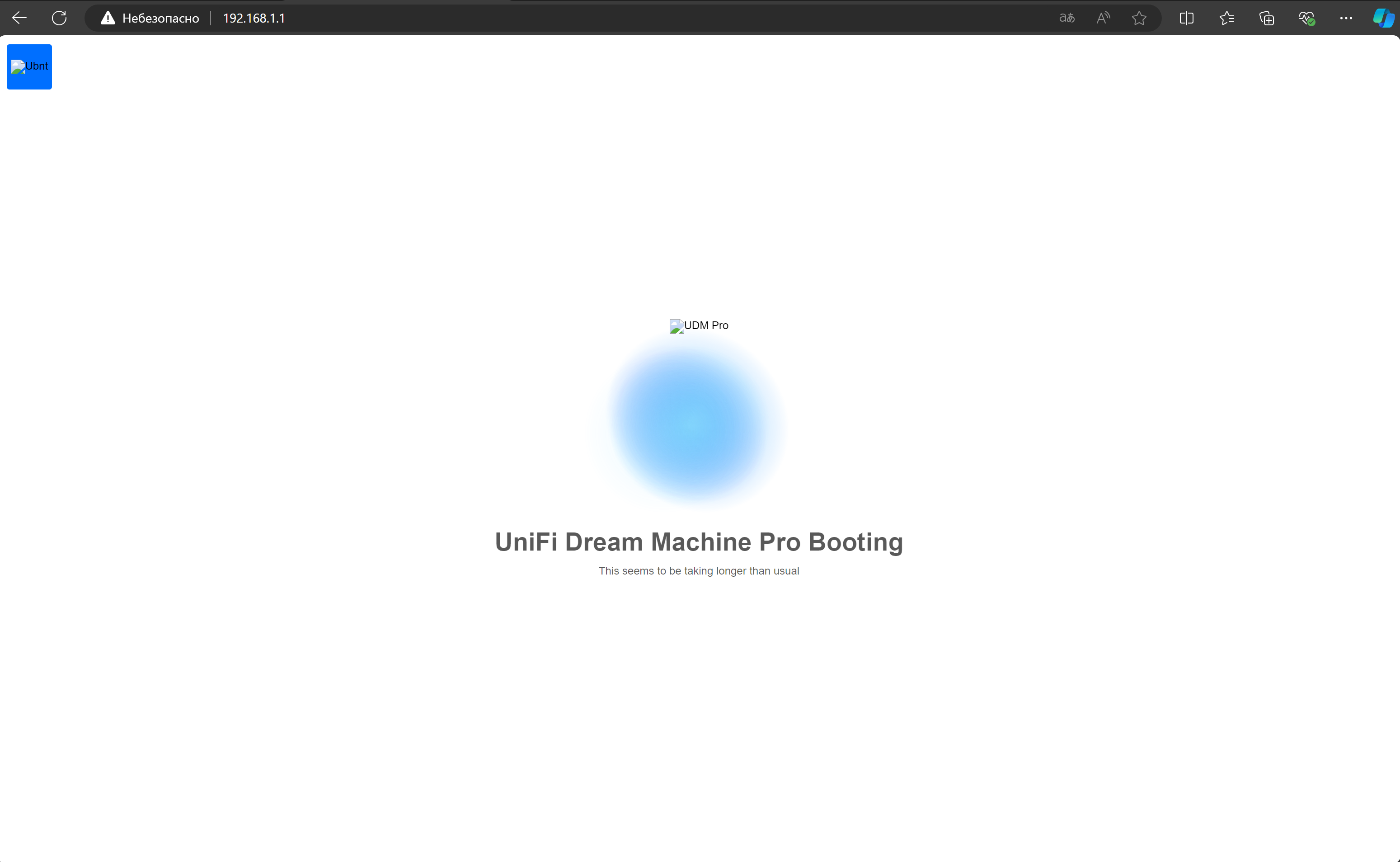The image size is (1400, 862).
Task: Launch the Copilot sidebar icon
Action: pos(1383,18)
